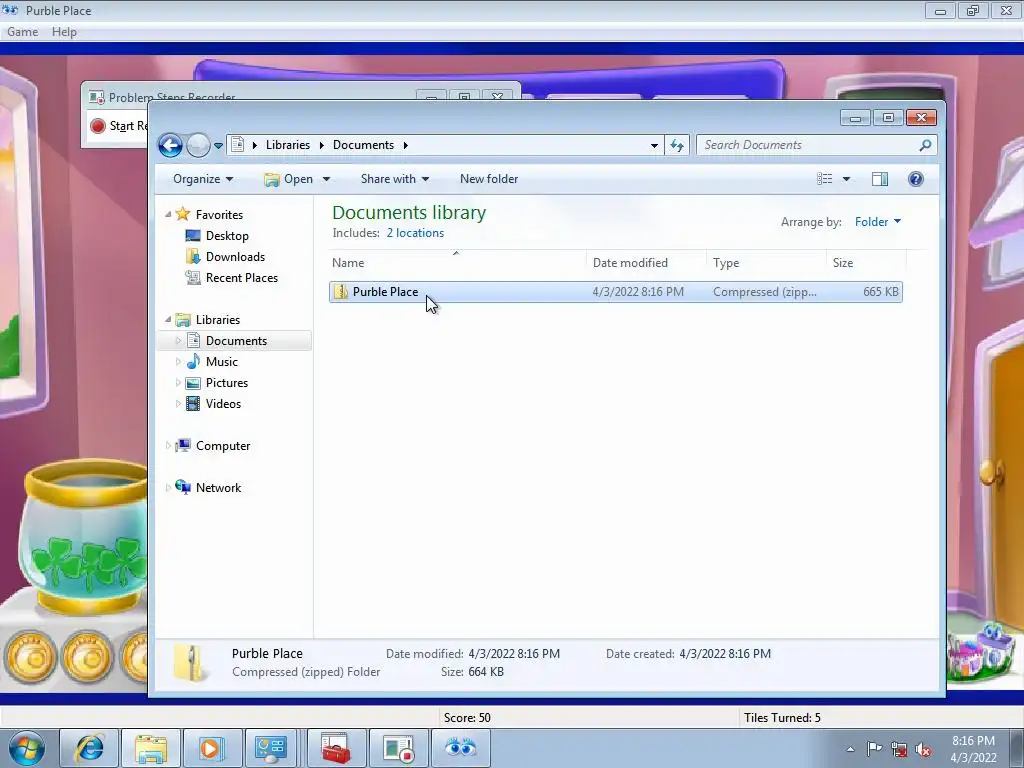Open Desktop in Favorites
Screen dimensions: 1024x768
point(227,236)
